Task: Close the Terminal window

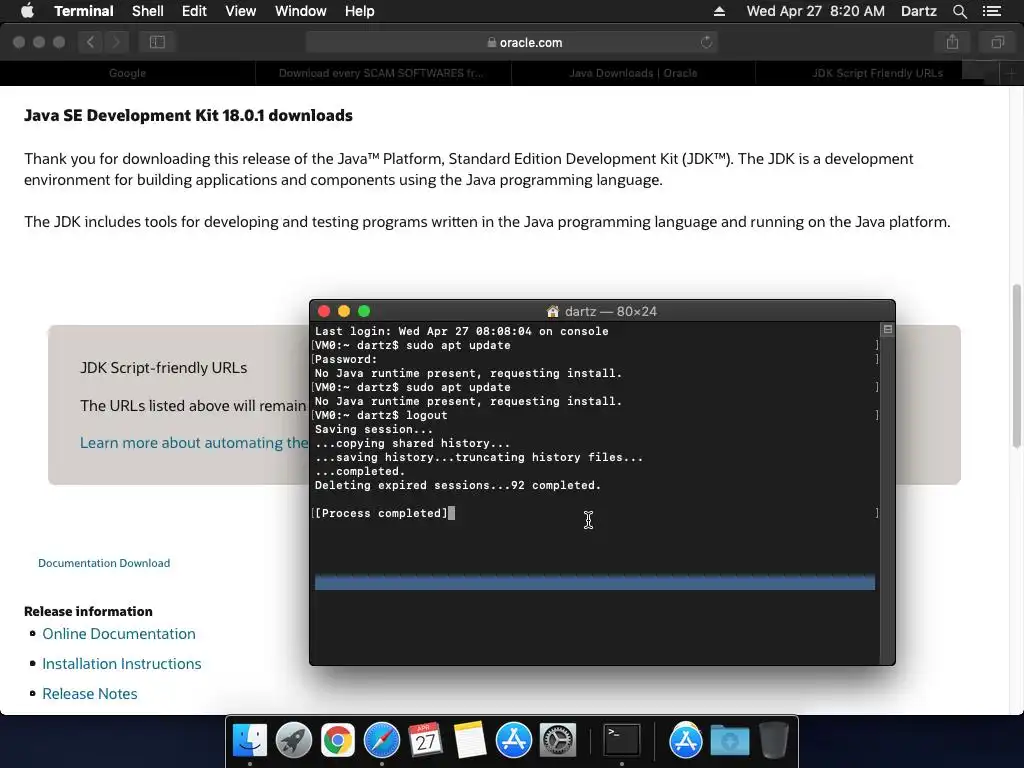Action: click(x=324, y=311)
